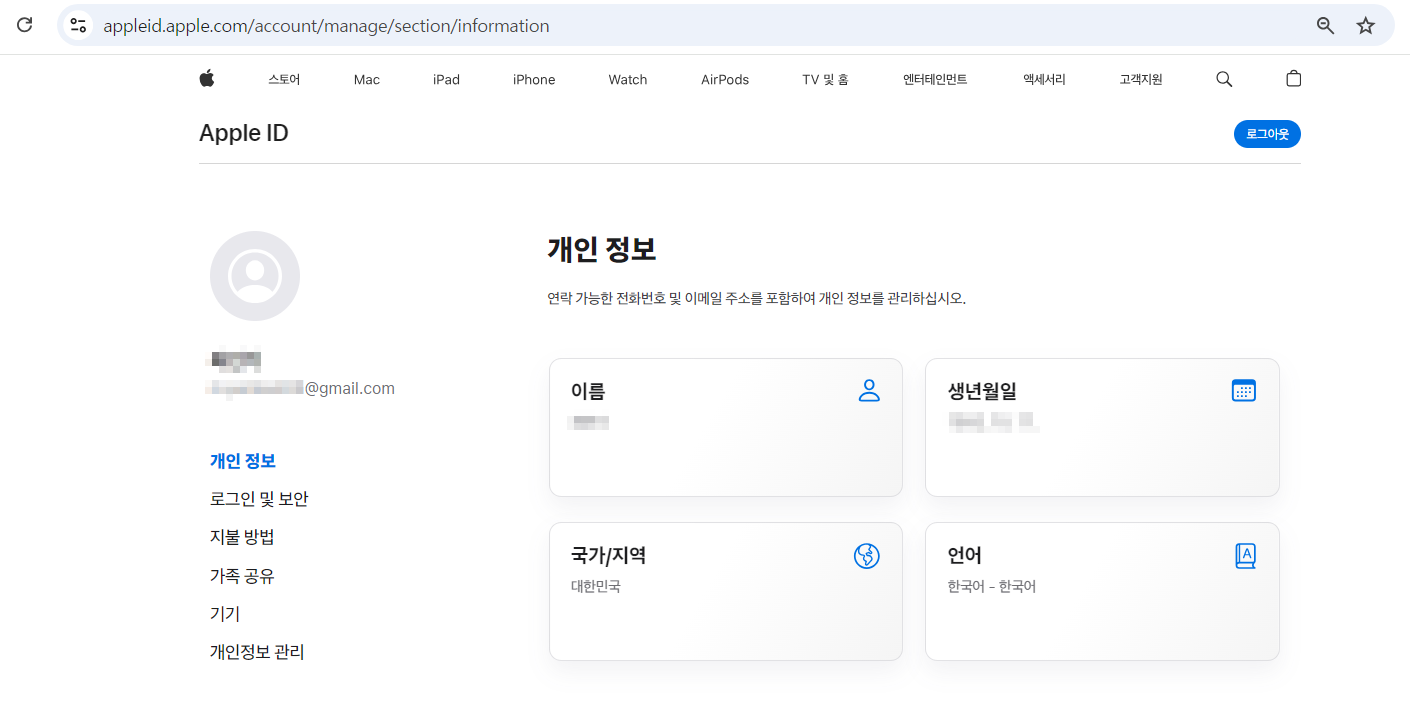Open the 고객지원 menu item
This screenshot has height=717, width=1410.
1141,79
